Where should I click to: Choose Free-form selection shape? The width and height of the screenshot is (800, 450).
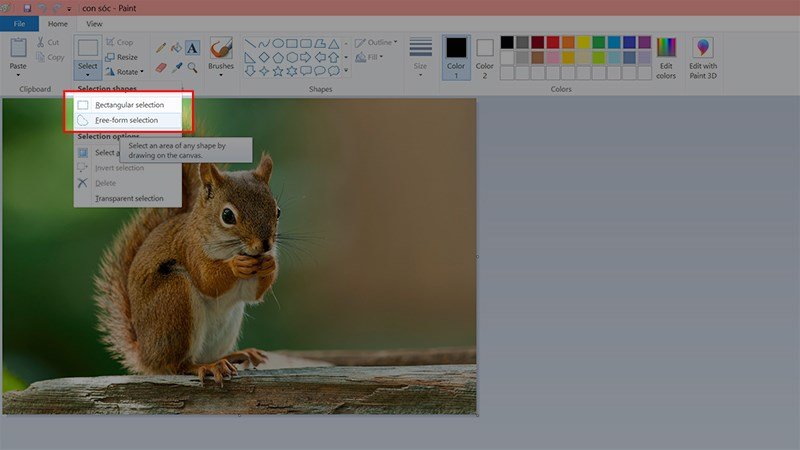pyautogui.click(x=126, y=120)
